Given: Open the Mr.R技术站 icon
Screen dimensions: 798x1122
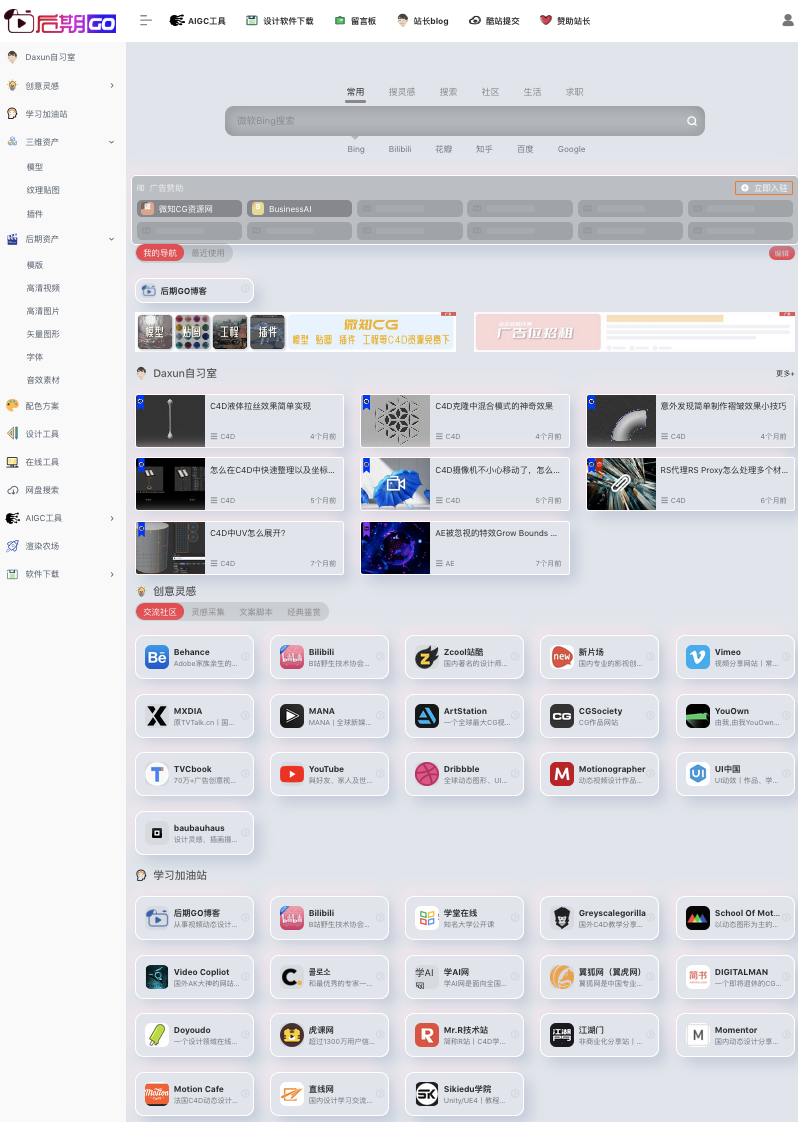Looking at the screenshot, I should point(427,1035).
